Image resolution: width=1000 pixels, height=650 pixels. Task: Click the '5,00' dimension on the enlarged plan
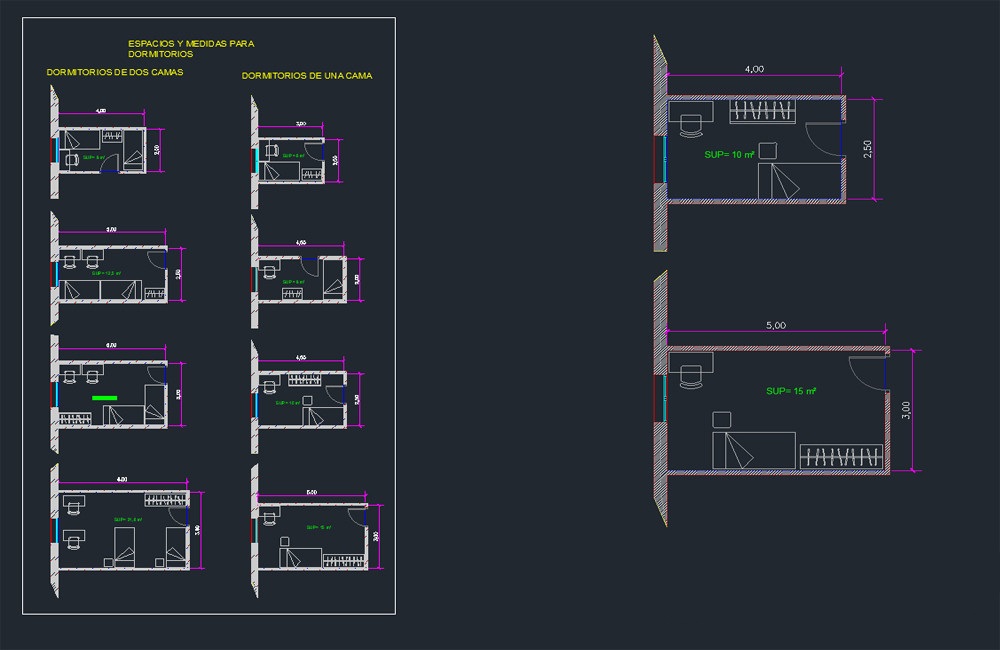click(776, 325)
